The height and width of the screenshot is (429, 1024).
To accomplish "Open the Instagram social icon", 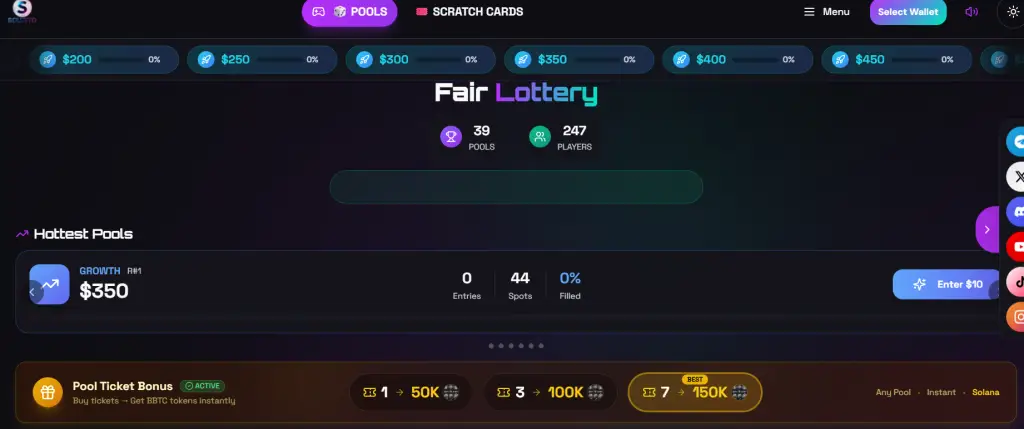I will click(x=1016, y=317).
